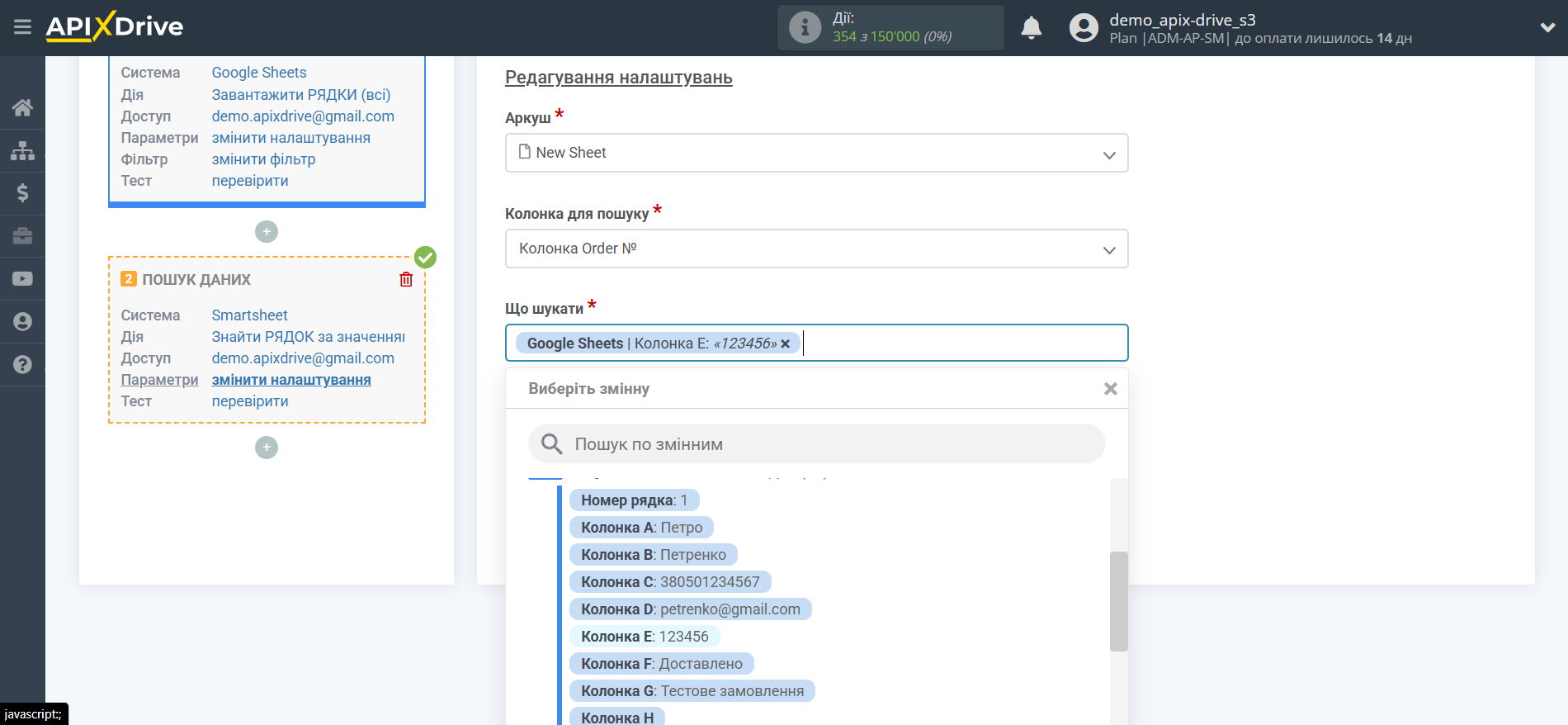The width and height of the screenshot is (1568, 725).
Task: Click Завантажити РЯДКИ (всі) link
Action: (x=301, y=95)
